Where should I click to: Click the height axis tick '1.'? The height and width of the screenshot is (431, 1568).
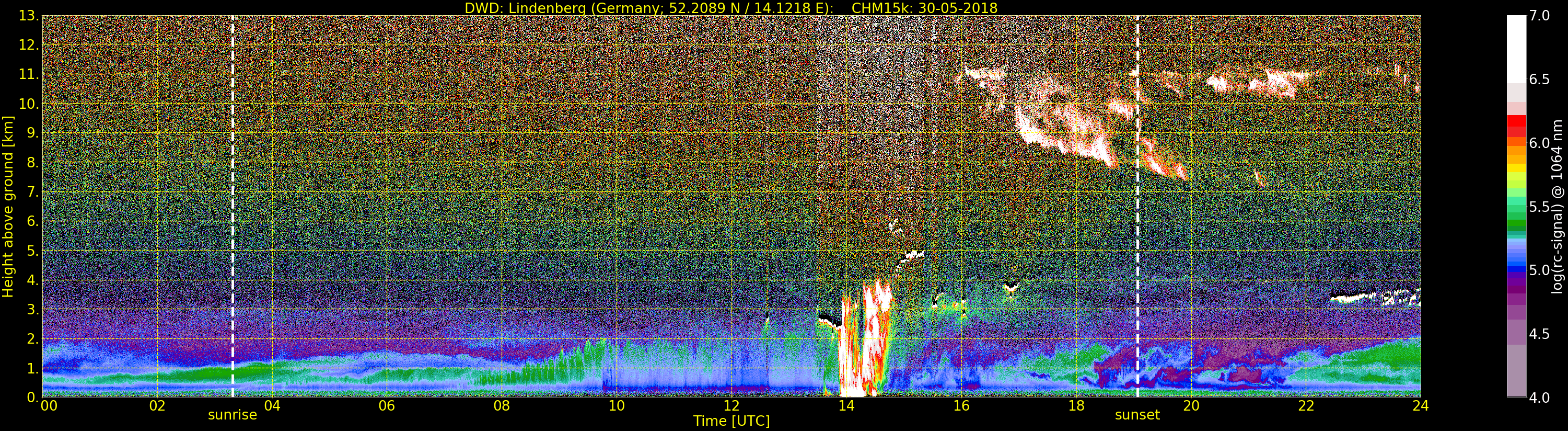point(32,368)
